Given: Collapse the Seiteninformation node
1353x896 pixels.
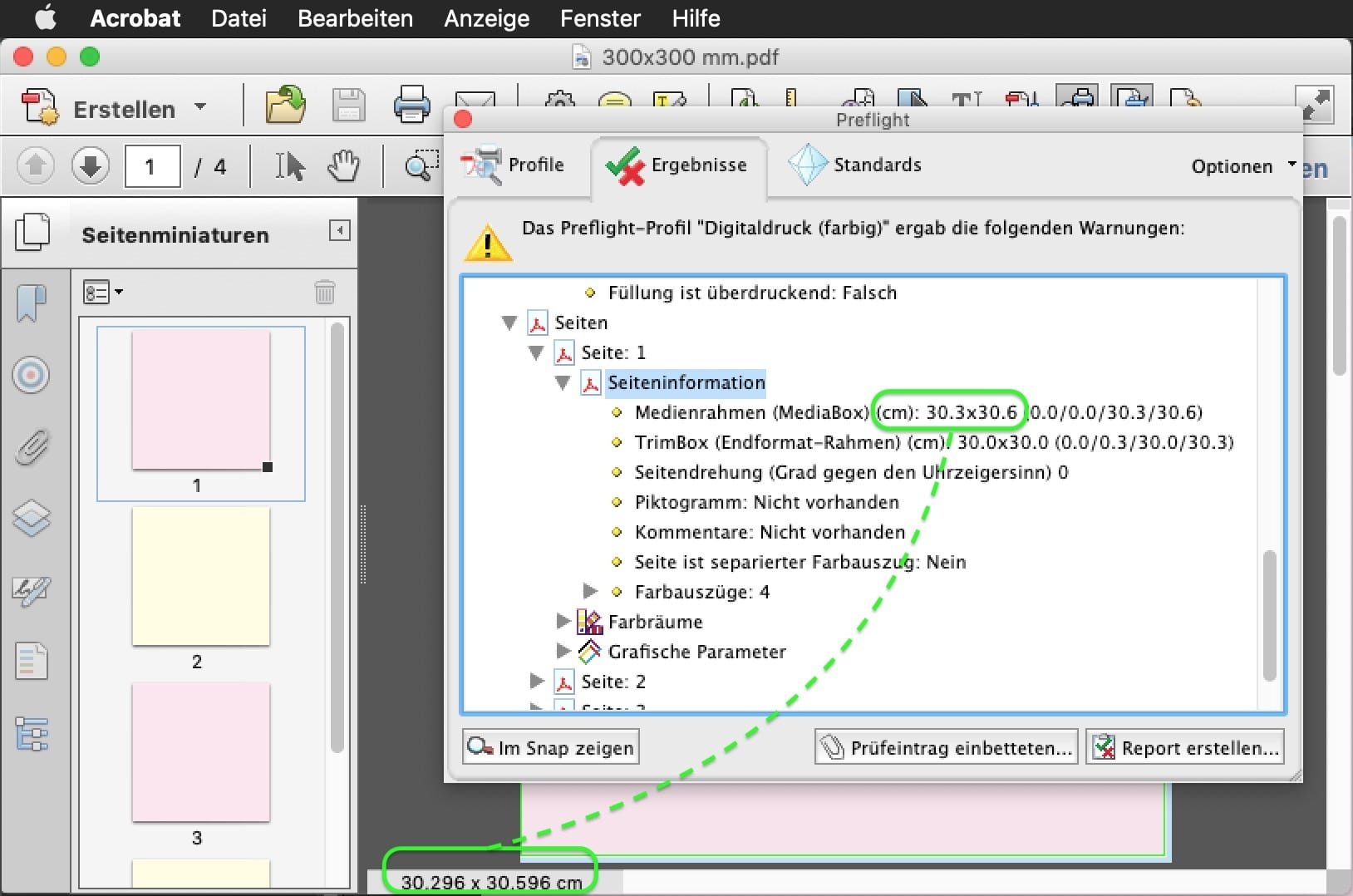Looking at the screenshot, I should point(563,382).
